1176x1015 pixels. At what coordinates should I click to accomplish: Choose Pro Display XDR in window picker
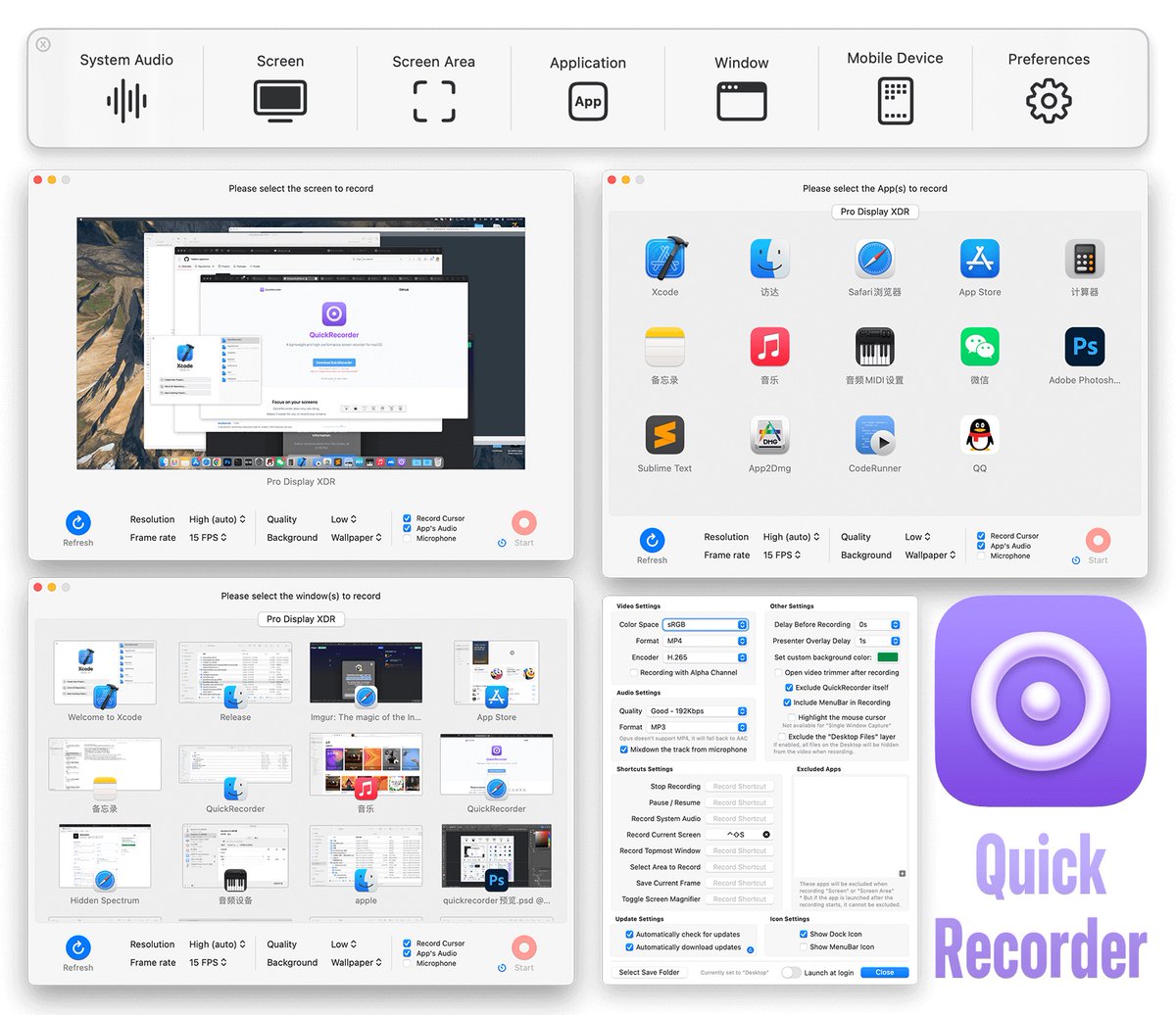coord(300,618)
